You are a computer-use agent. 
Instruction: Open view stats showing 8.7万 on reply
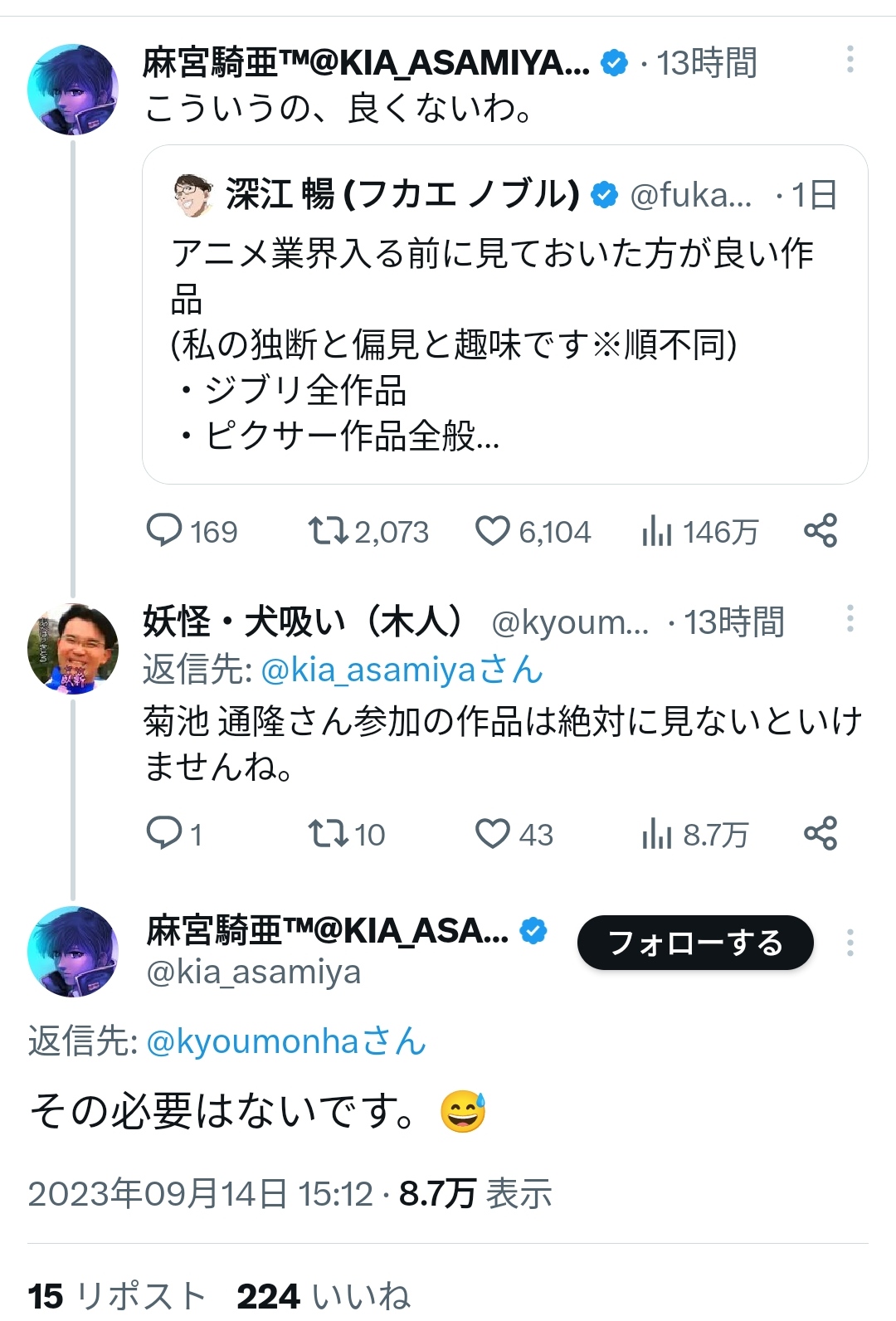[656, 834]
